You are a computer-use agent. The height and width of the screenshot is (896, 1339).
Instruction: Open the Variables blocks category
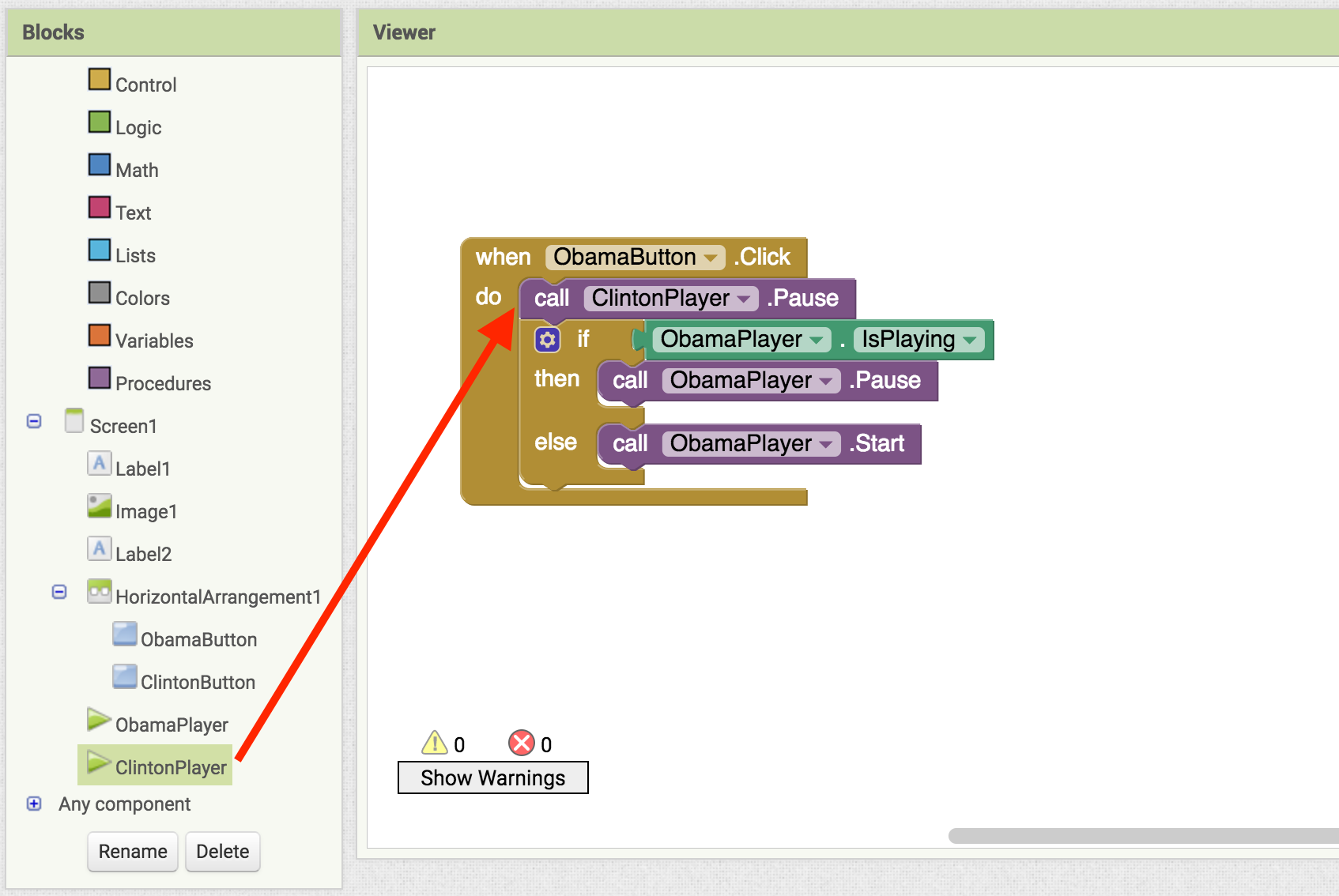pyautogui.click(x=153, y=341)
